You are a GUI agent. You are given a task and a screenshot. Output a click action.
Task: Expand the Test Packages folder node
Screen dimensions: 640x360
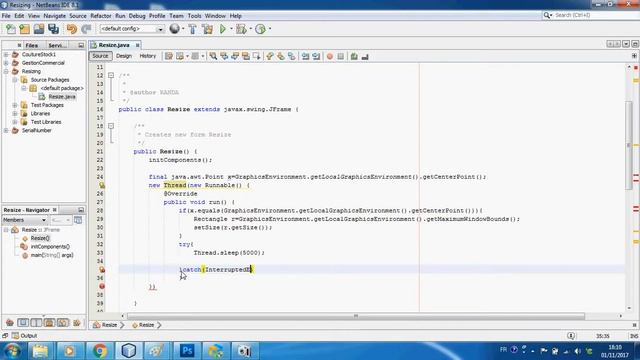15,105
